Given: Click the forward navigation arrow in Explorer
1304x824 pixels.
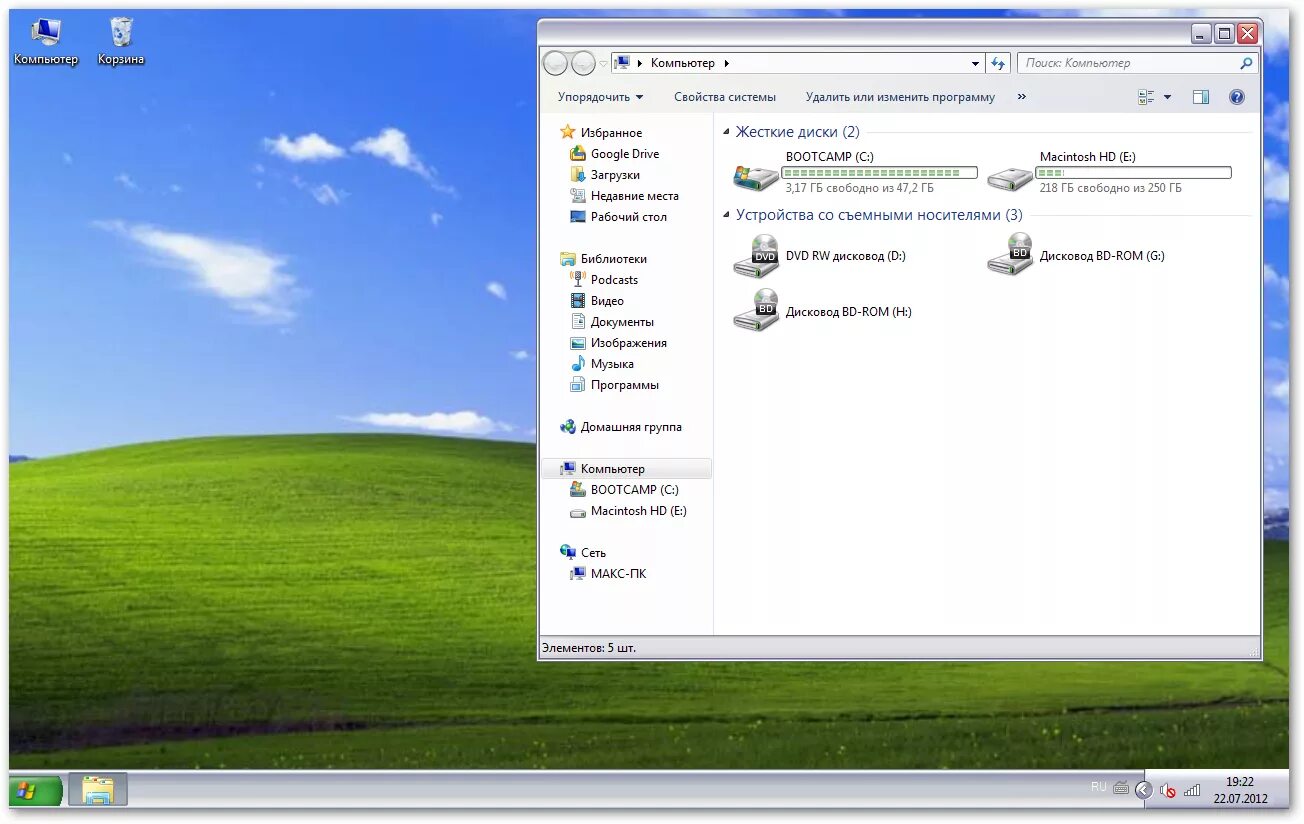Looking at the screenshot, I should click(583, 63).
